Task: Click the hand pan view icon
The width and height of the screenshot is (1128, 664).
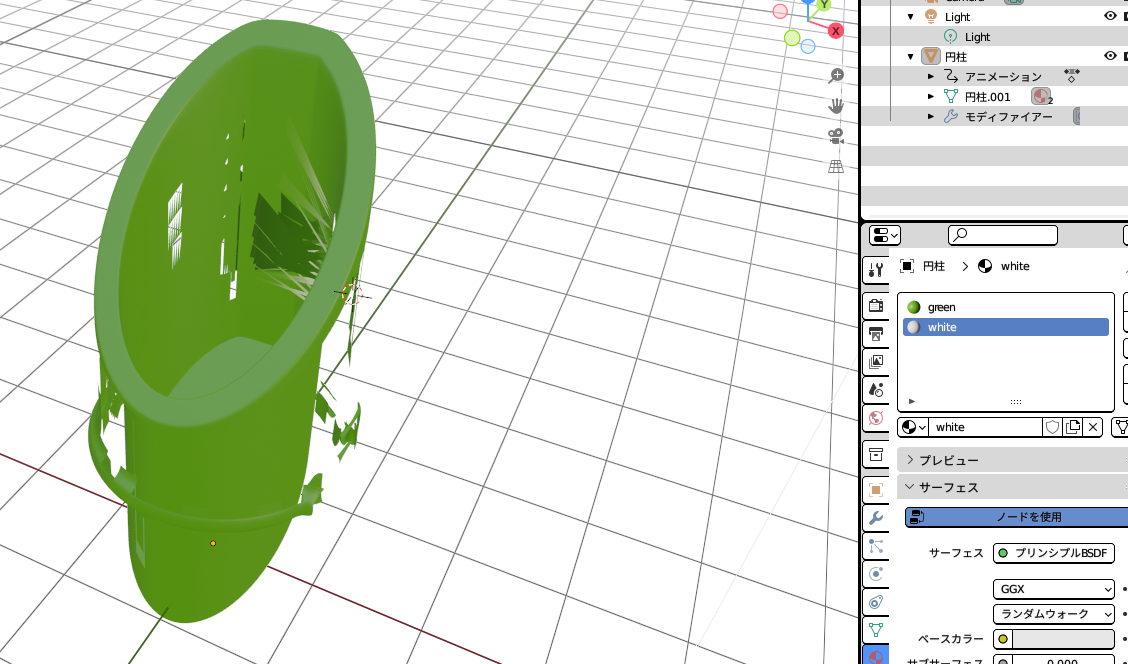Action: tap(835, 106)
